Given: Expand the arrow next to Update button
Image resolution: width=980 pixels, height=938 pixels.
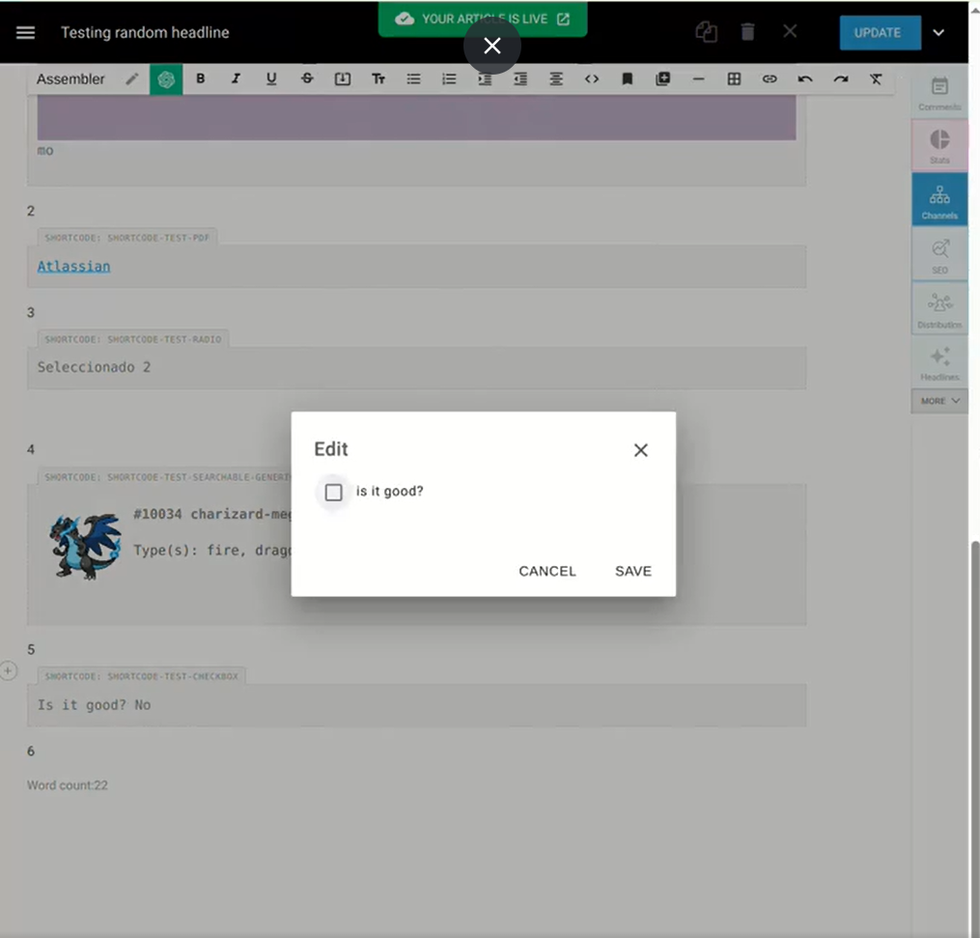Looking at the screenshot, I should (939, 32).
